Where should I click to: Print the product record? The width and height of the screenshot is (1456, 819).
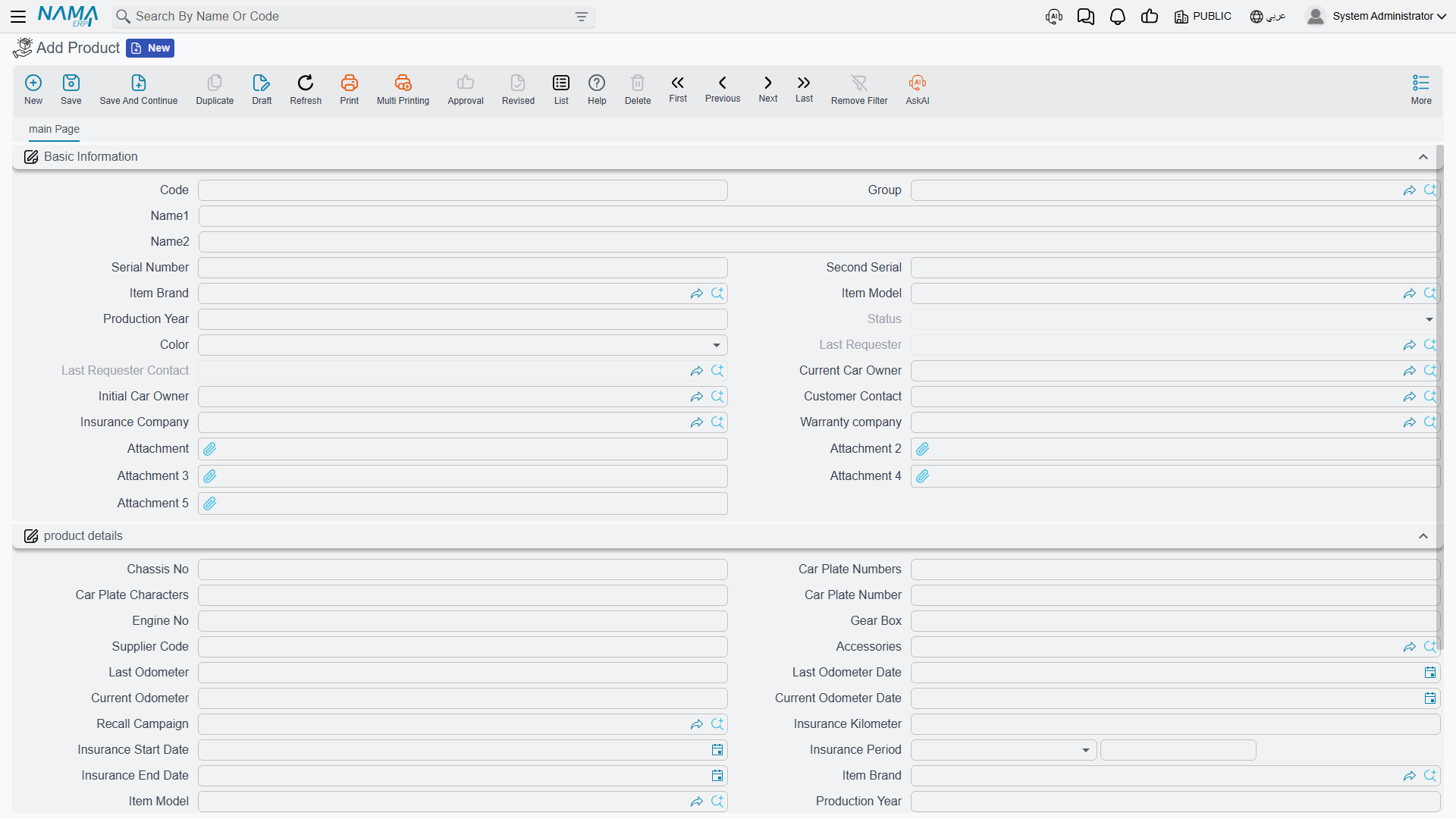pos(350,89)
